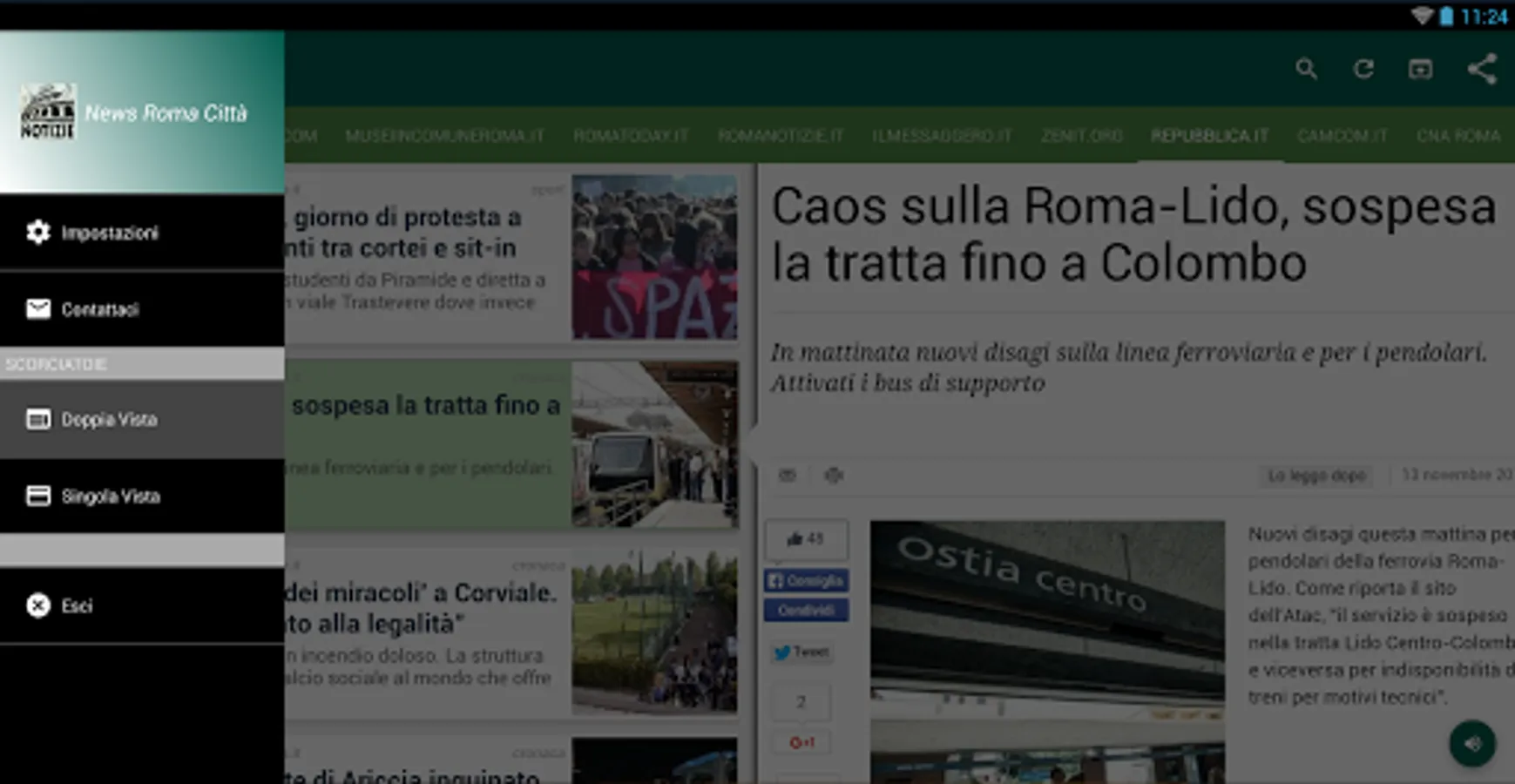Open list item 'dei miracoli' a Corviale
This screenshot has width=1515, height=784.
click(x=421, y=593)
